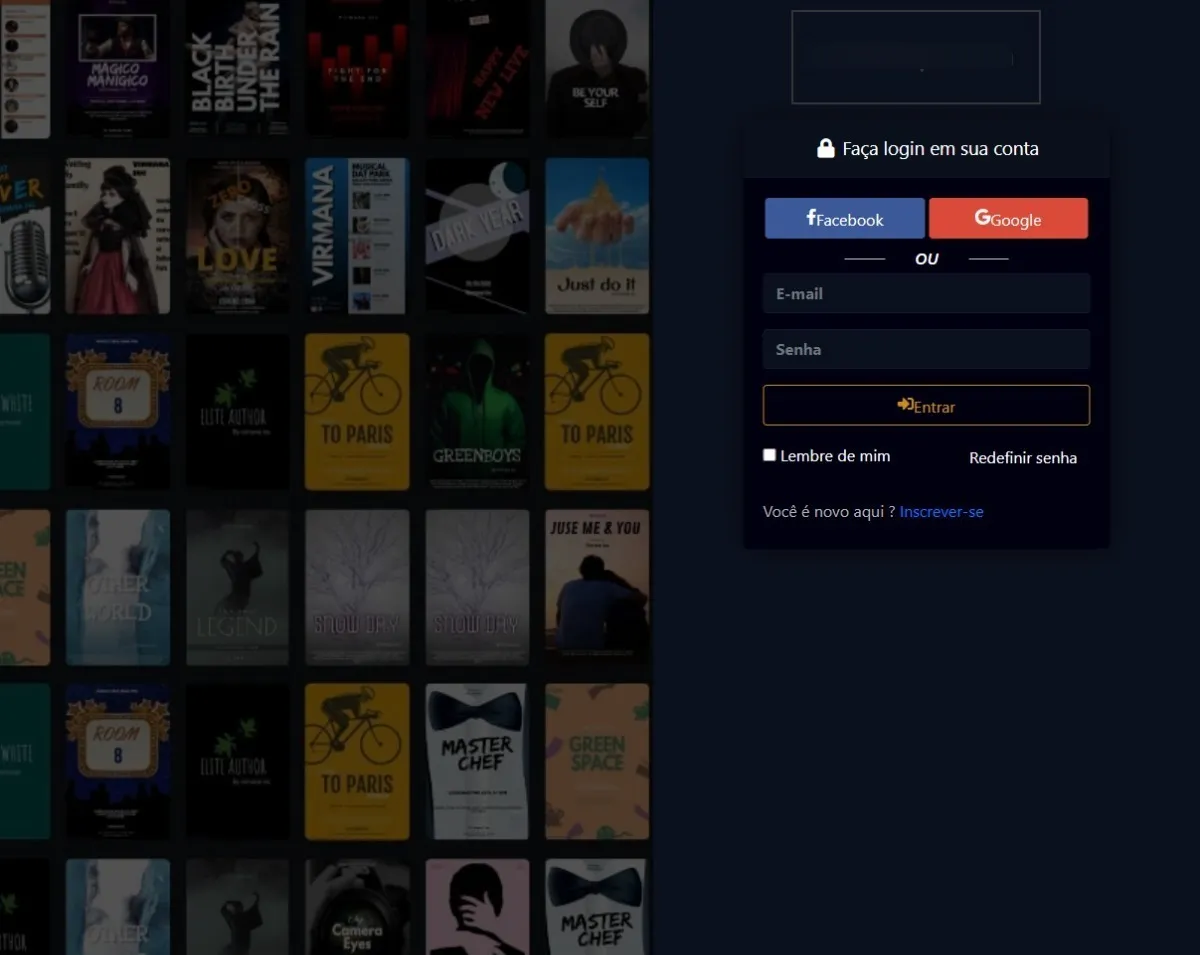Sign in with the Facebook button
Screen dimensions: 1200x955
[x=845, y=218]
